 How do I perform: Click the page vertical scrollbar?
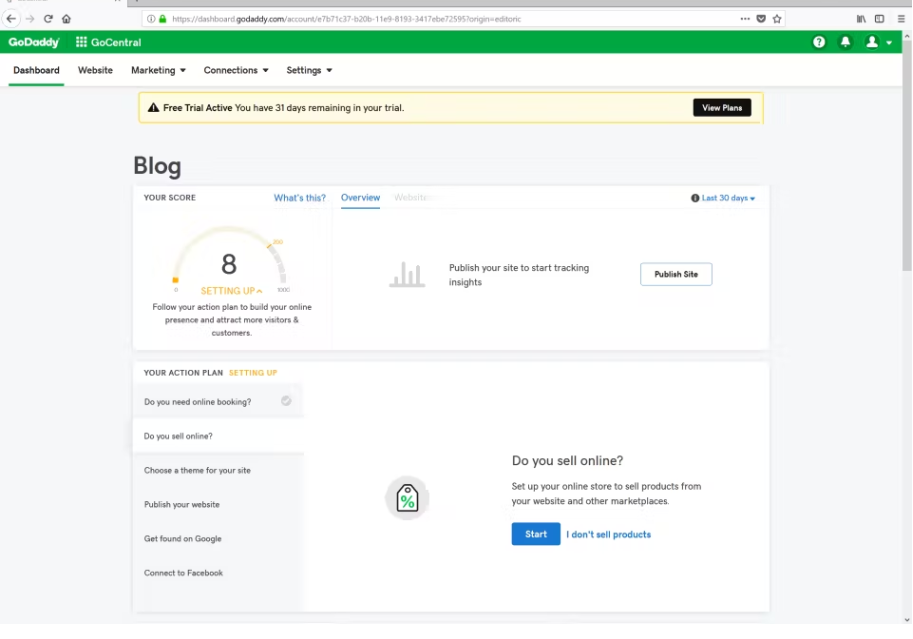coord(907,156)
